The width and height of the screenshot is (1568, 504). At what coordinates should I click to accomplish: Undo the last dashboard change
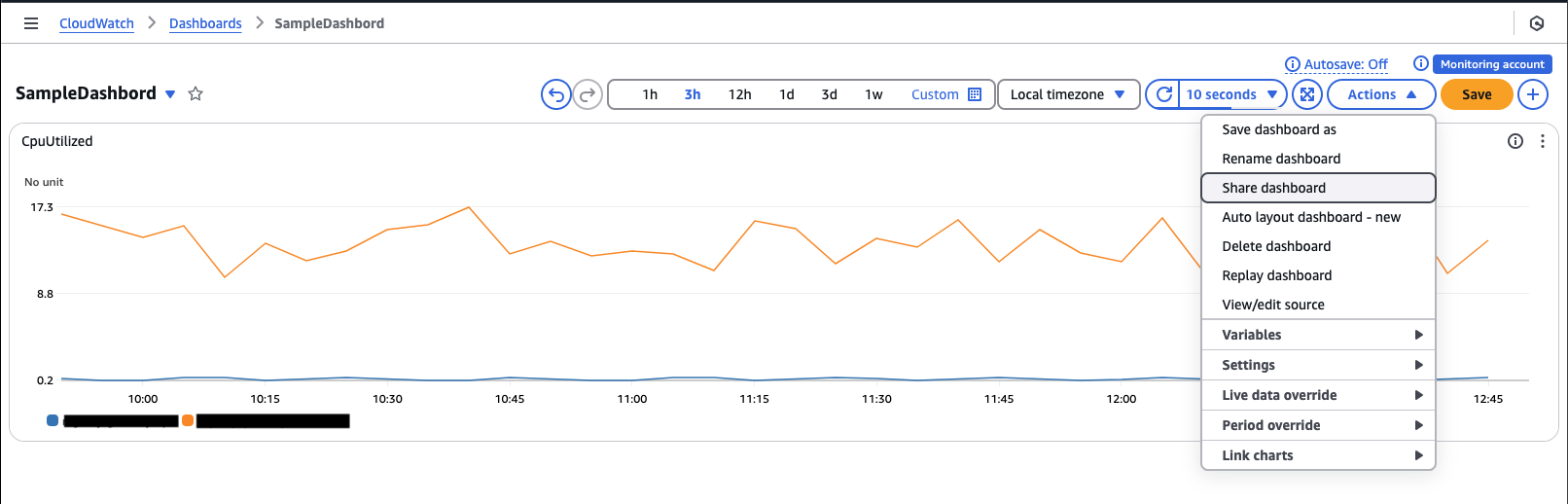556,94
